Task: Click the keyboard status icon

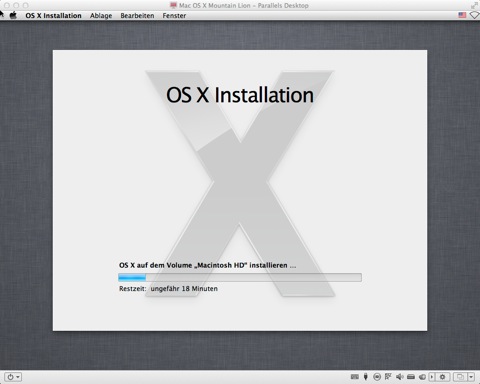Action: (355, 377)
